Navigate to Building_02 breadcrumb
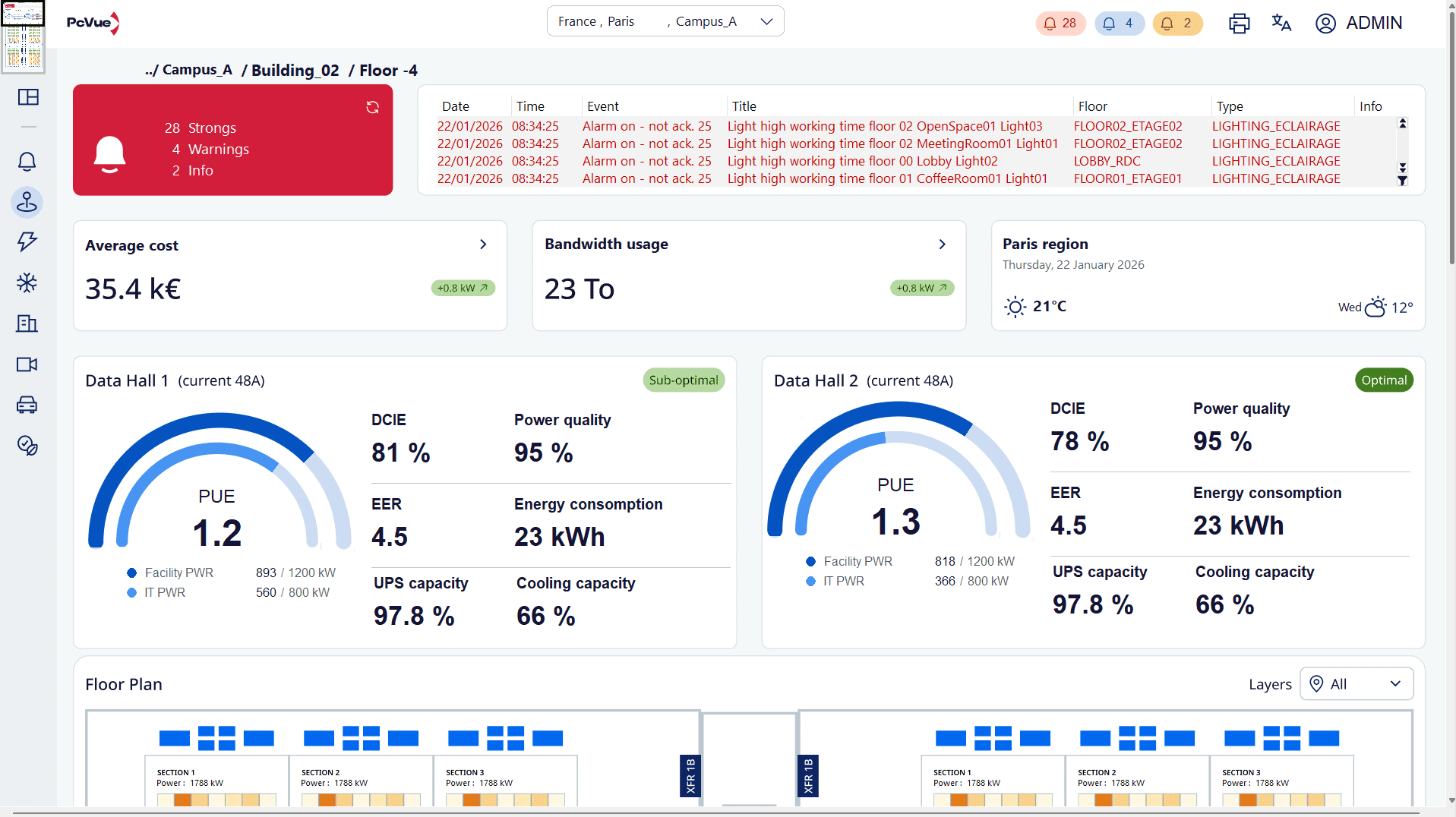1456x817 pixels. [x=295, y=71]
